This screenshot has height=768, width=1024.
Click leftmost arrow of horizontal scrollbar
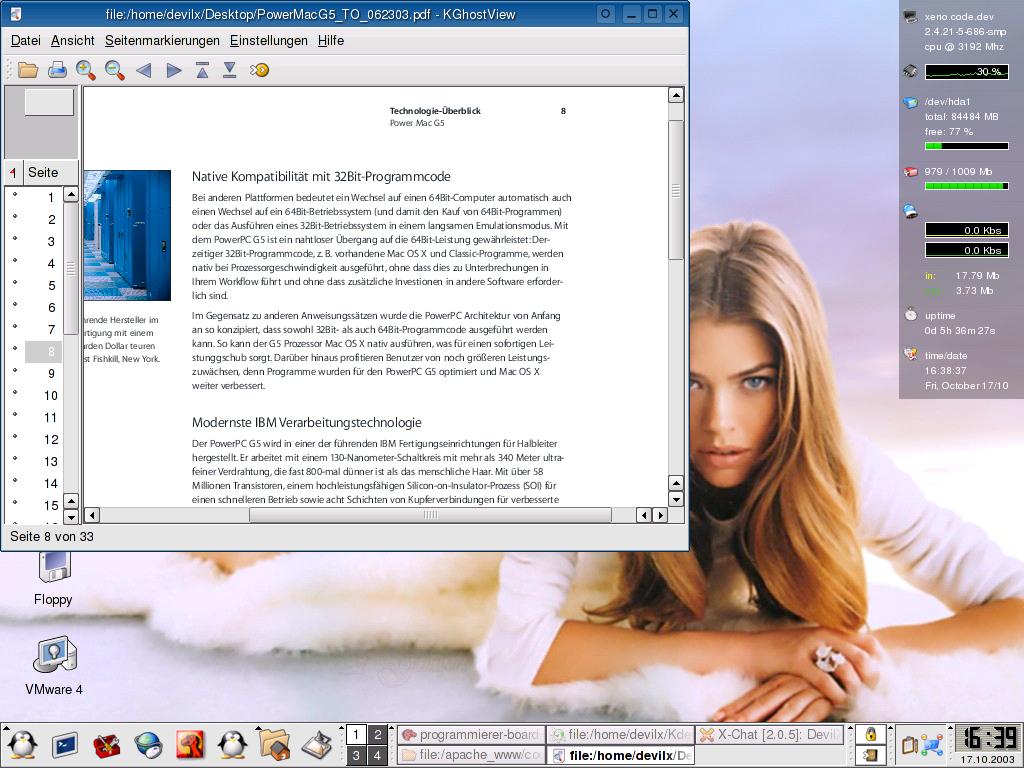pyautogui.click(x=92, y=515)
